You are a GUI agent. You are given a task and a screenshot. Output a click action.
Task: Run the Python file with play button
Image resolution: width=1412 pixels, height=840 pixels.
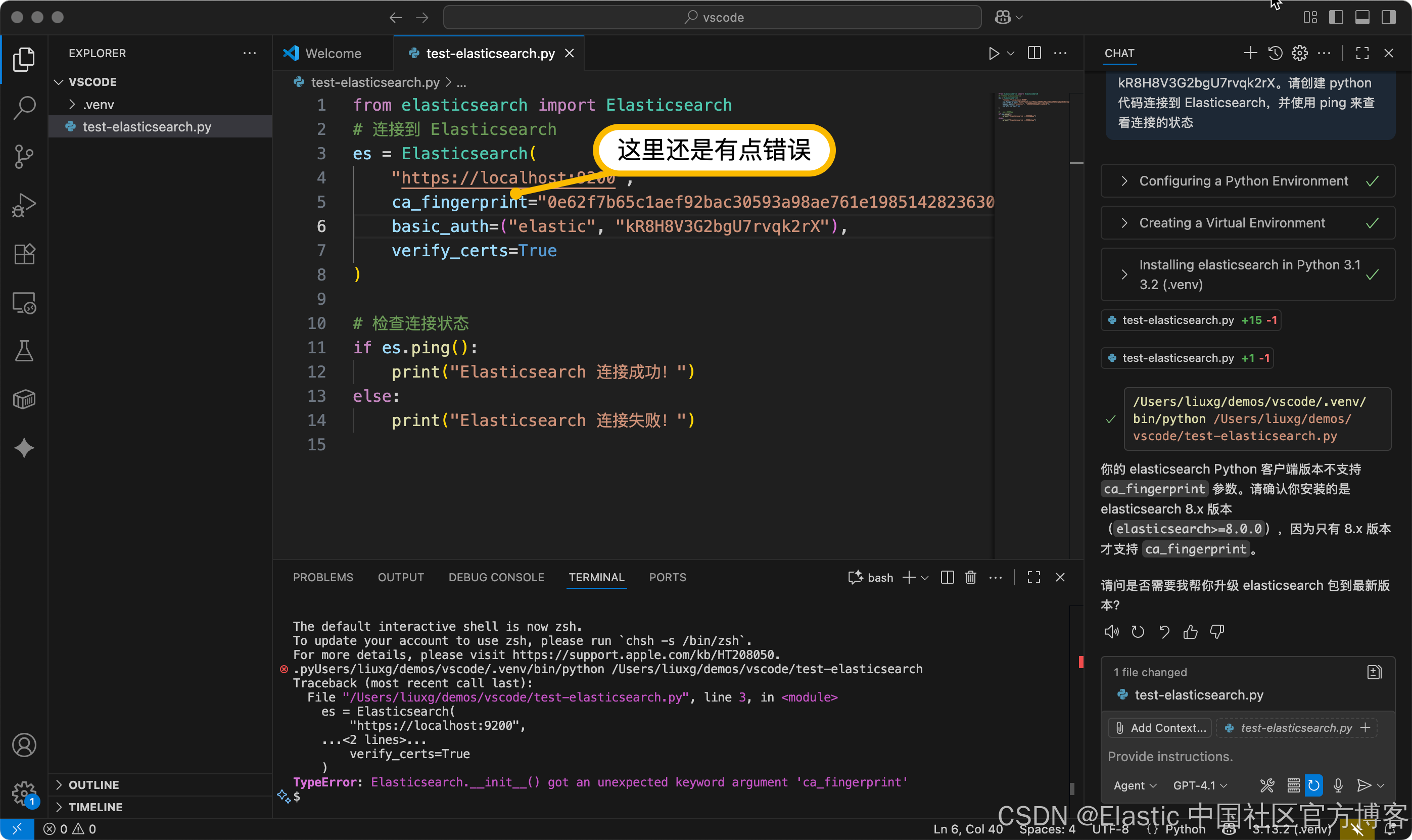(993, 53)
